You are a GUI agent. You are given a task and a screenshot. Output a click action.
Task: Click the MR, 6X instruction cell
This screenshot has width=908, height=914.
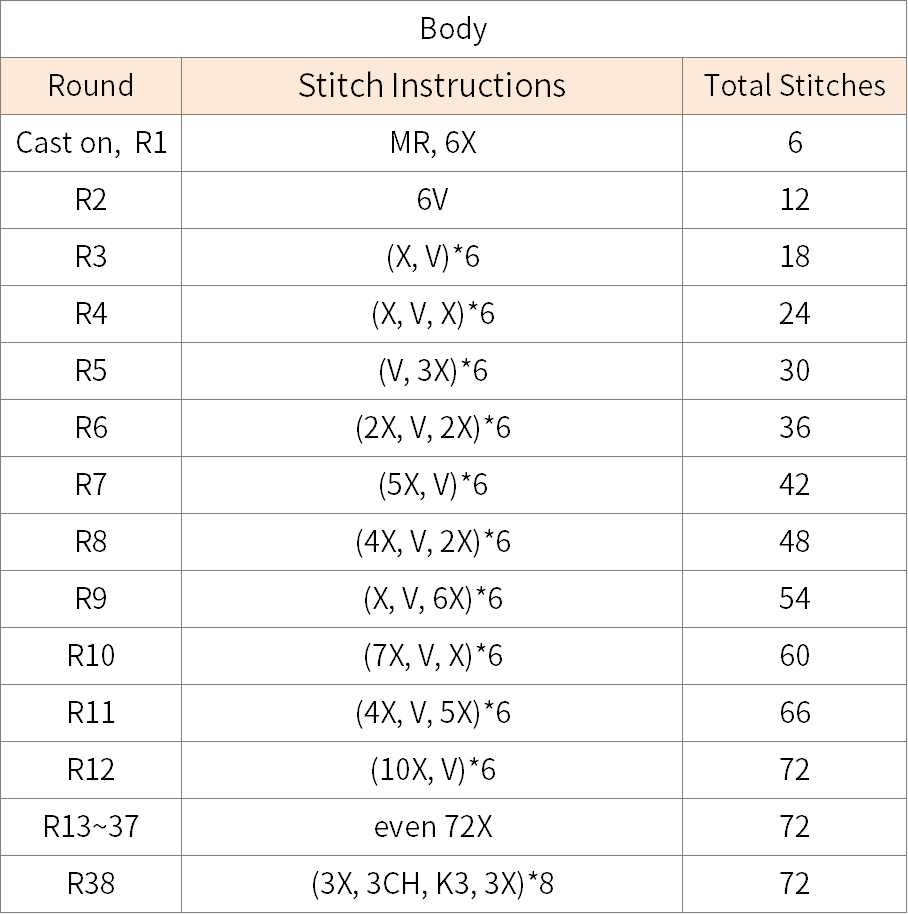coord(432,143)
